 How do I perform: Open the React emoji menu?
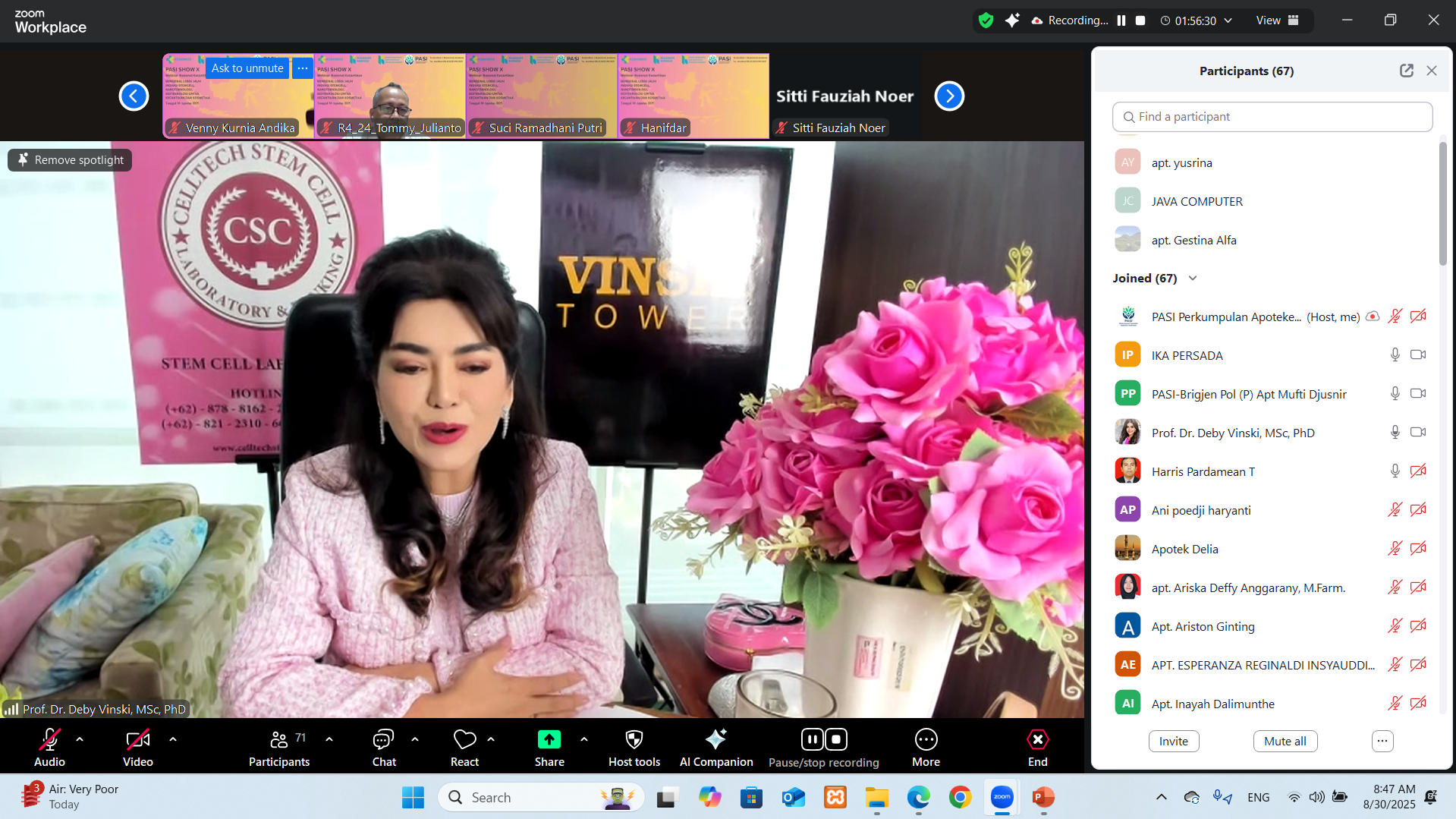click(464, 740)
